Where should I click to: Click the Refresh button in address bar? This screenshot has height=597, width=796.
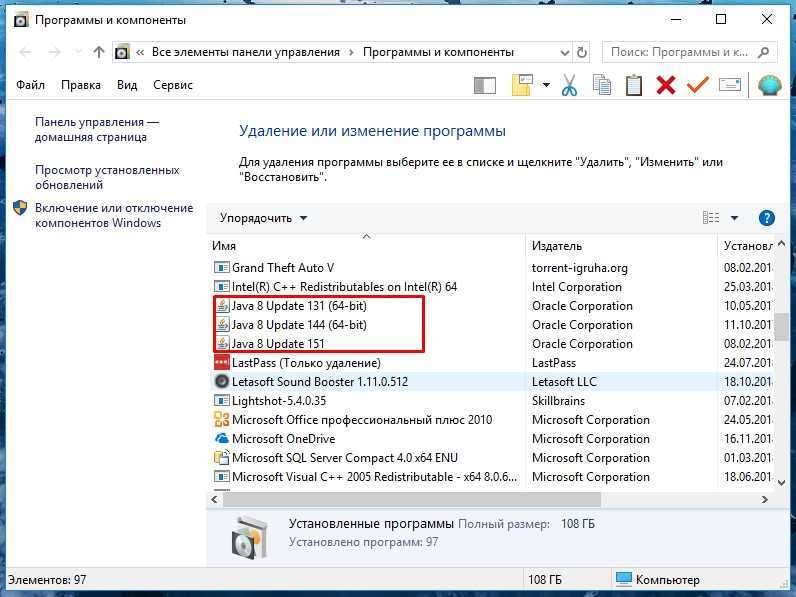coord(582,52)
